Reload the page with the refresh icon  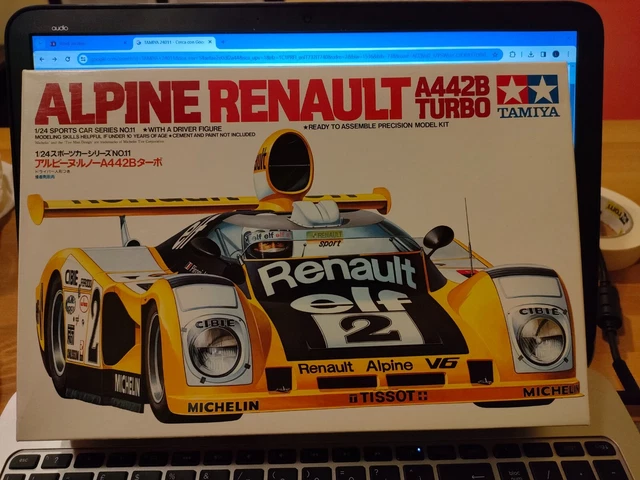[x=68, y=59]
